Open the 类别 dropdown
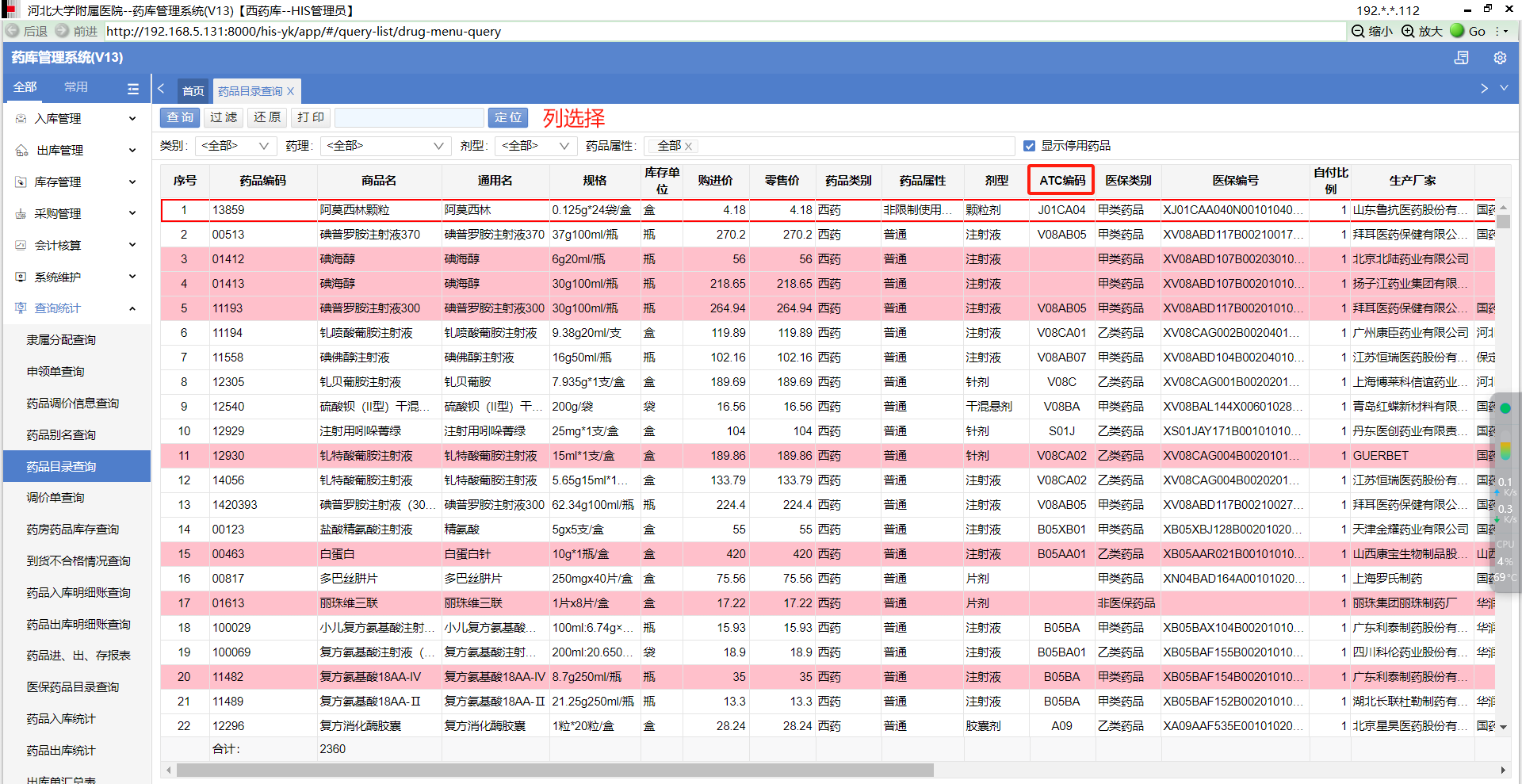This screenshot has width=1522, height=784. click(x=235, y=146)
